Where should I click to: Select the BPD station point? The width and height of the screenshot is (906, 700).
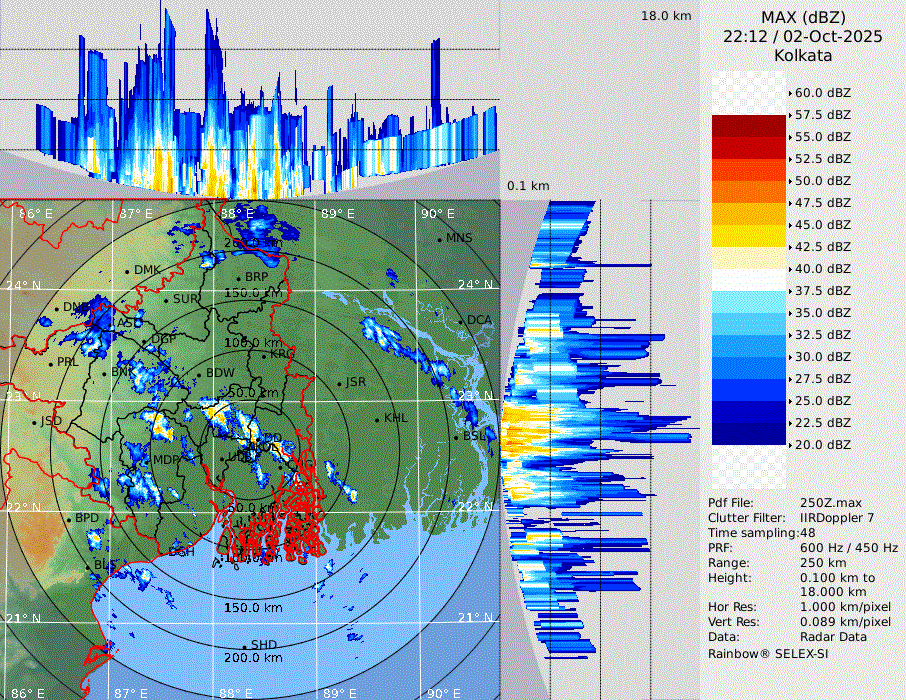tap(68, 519)
